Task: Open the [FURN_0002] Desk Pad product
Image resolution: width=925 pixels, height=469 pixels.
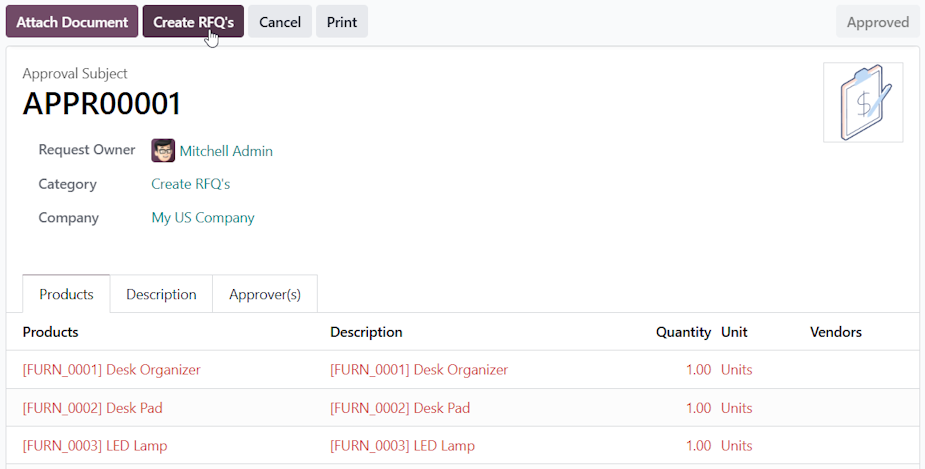Action: 93,408
